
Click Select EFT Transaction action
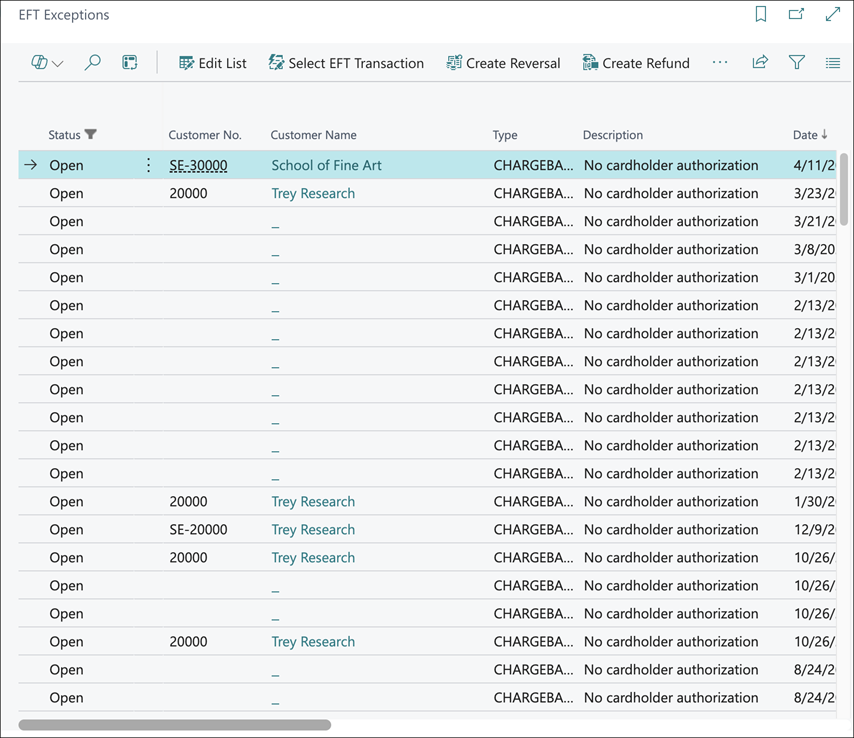point(346,63)
